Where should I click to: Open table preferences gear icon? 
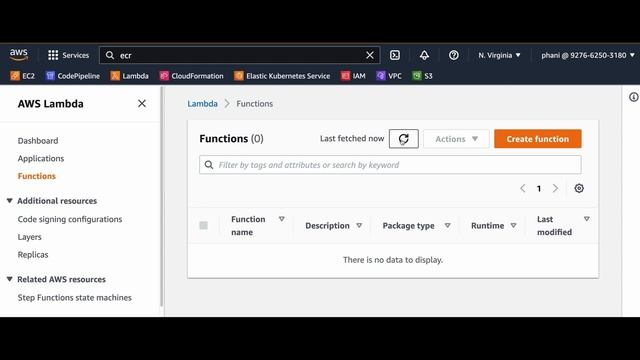tap(579, 188)
